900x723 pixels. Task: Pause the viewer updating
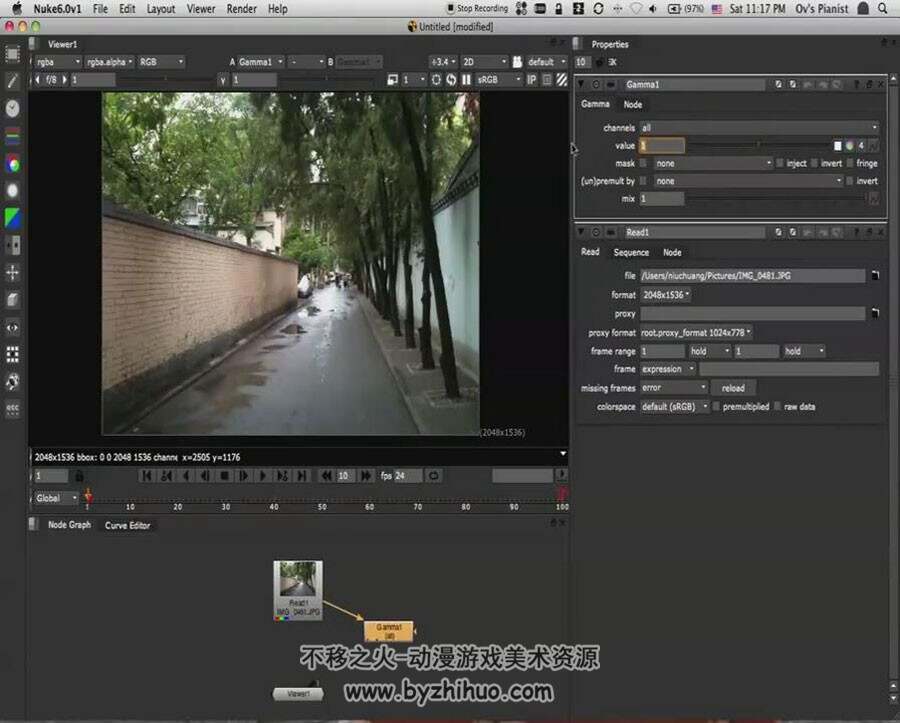click(466, 79)
